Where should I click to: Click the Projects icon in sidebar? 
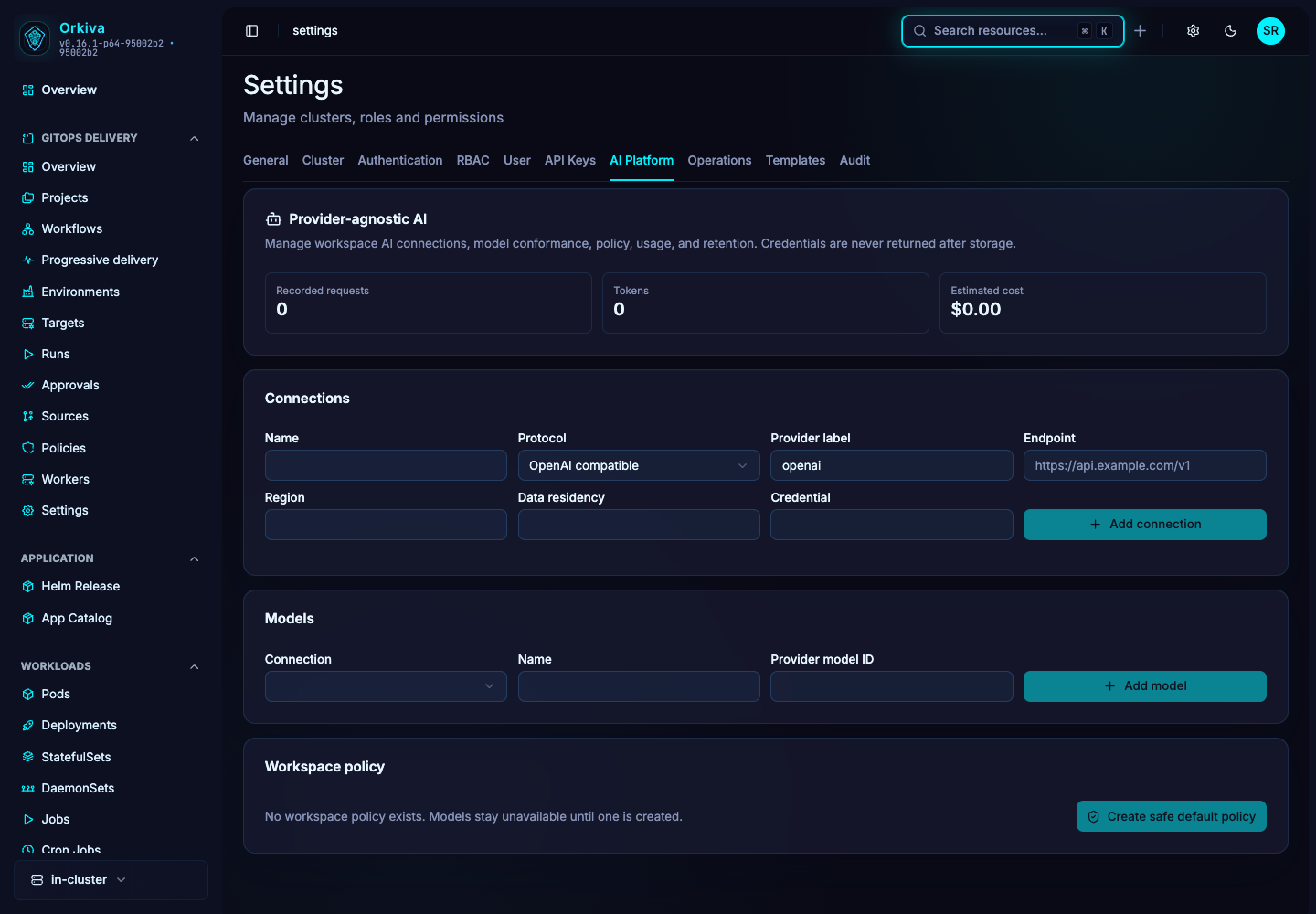pyautogui.click(x=28, y=198)
